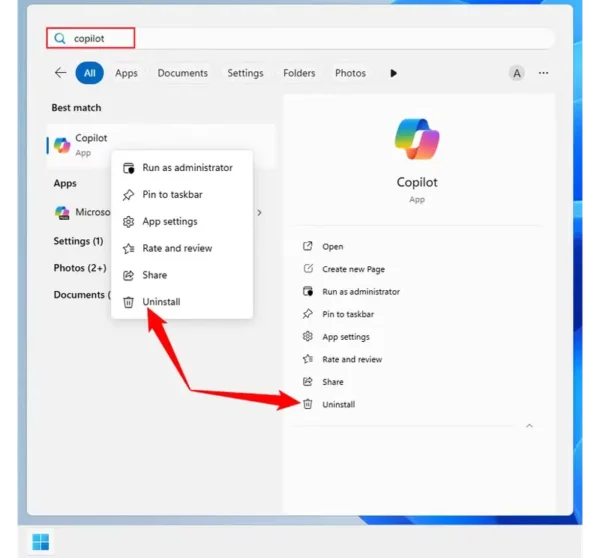Select the Copilot best match result
Viewport: 600px width, 558px height.
[161, 145]
